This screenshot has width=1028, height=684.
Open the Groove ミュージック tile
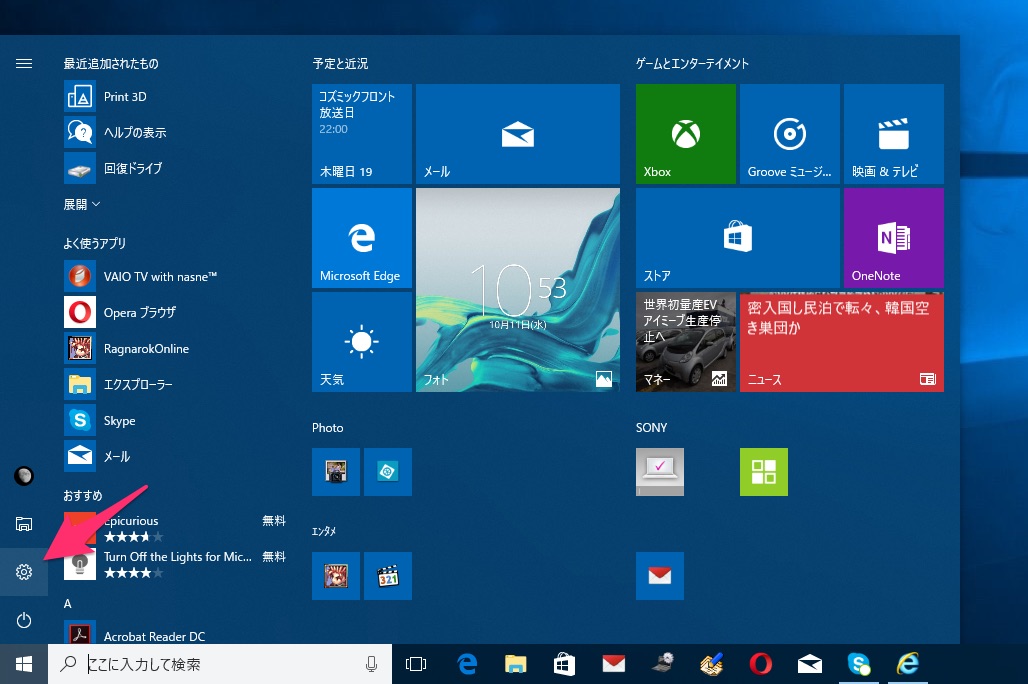point(790,134)
